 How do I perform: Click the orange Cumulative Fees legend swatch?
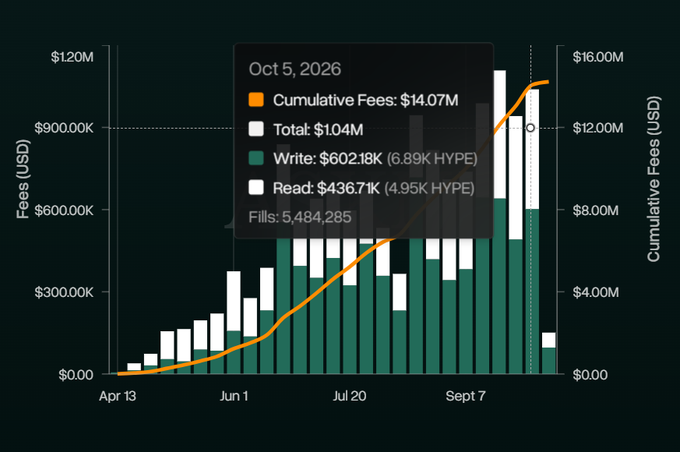256,100
